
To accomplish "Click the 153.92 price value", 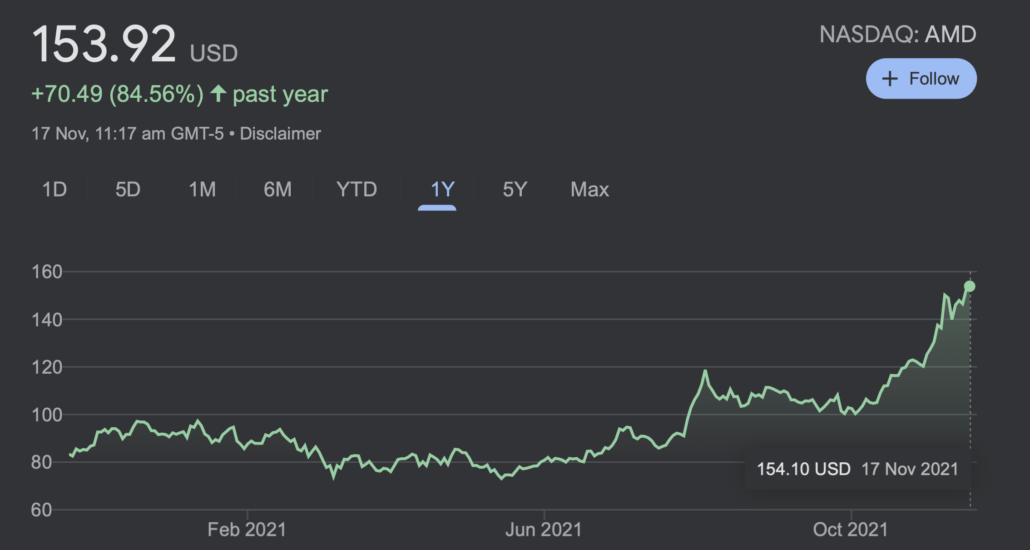I will (x=104, y=43).
